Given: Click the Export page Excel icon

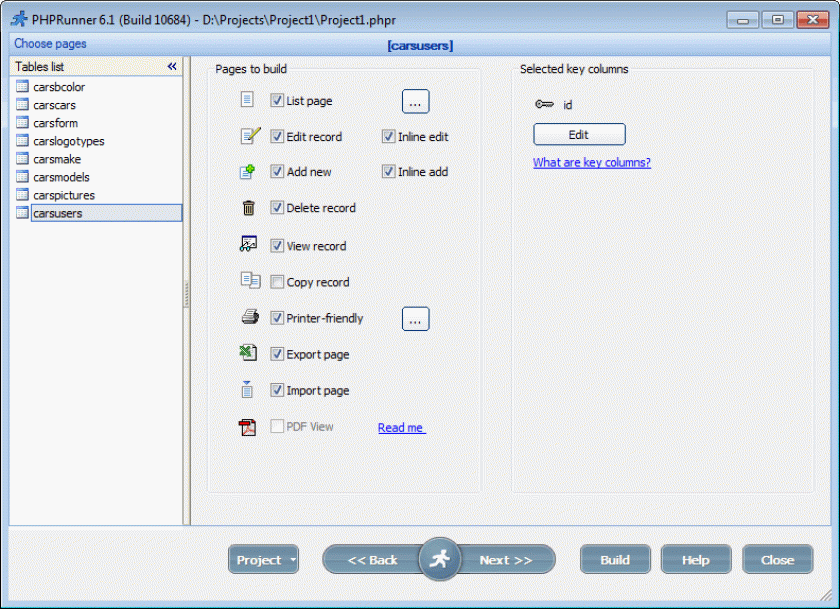Looking at the screenshot, I should coord(248,352).
